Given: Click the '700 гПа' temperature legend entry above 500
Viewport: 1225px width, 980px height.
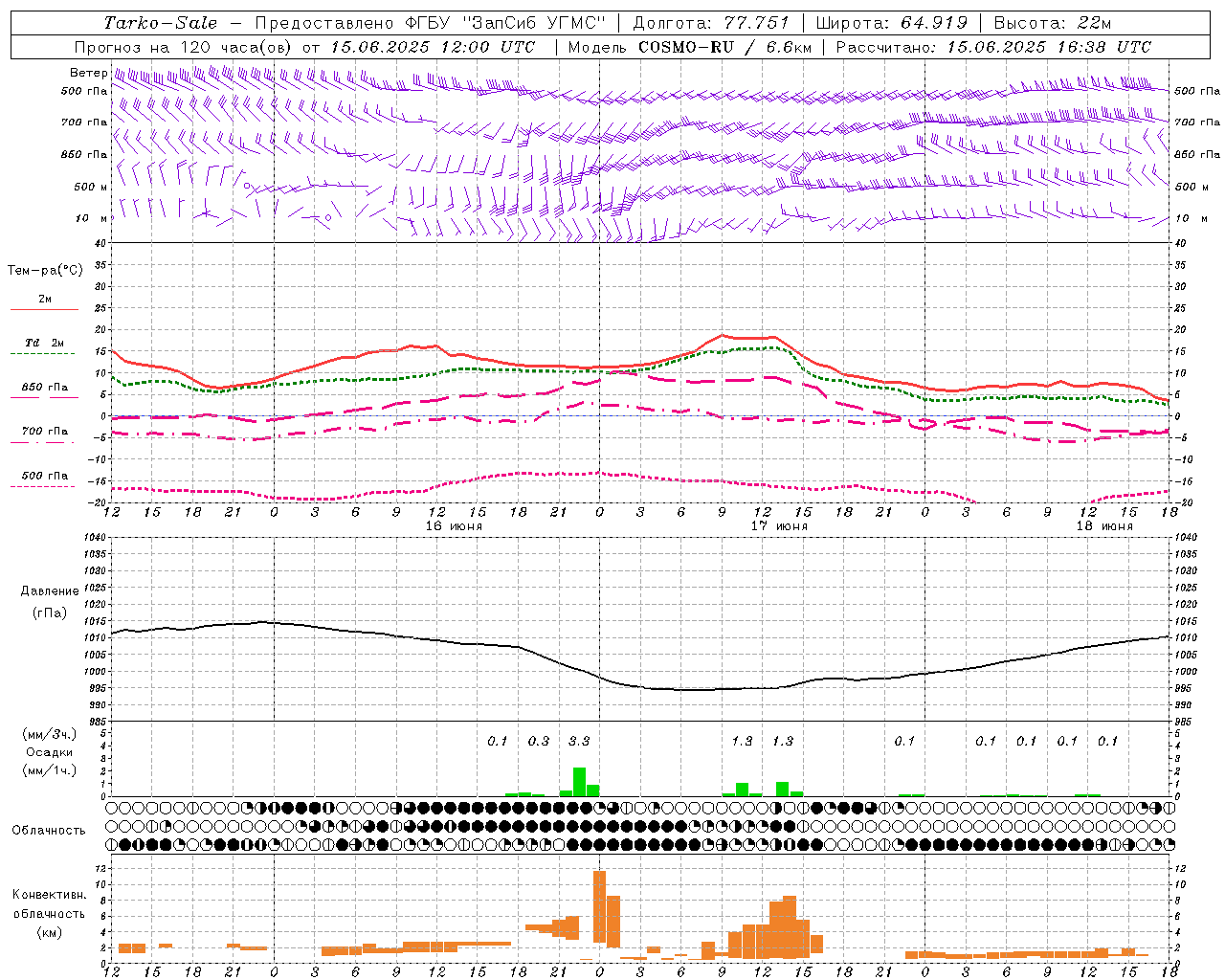Looking at the screenshot, I should [x=44, y=431].
